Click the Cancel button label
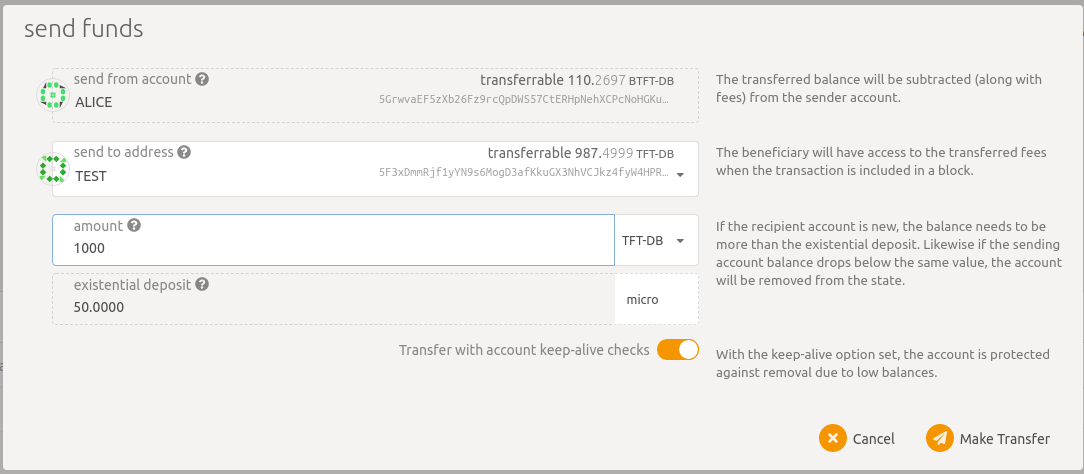This screenshot has width=1084, height=474. pos(873,439)
